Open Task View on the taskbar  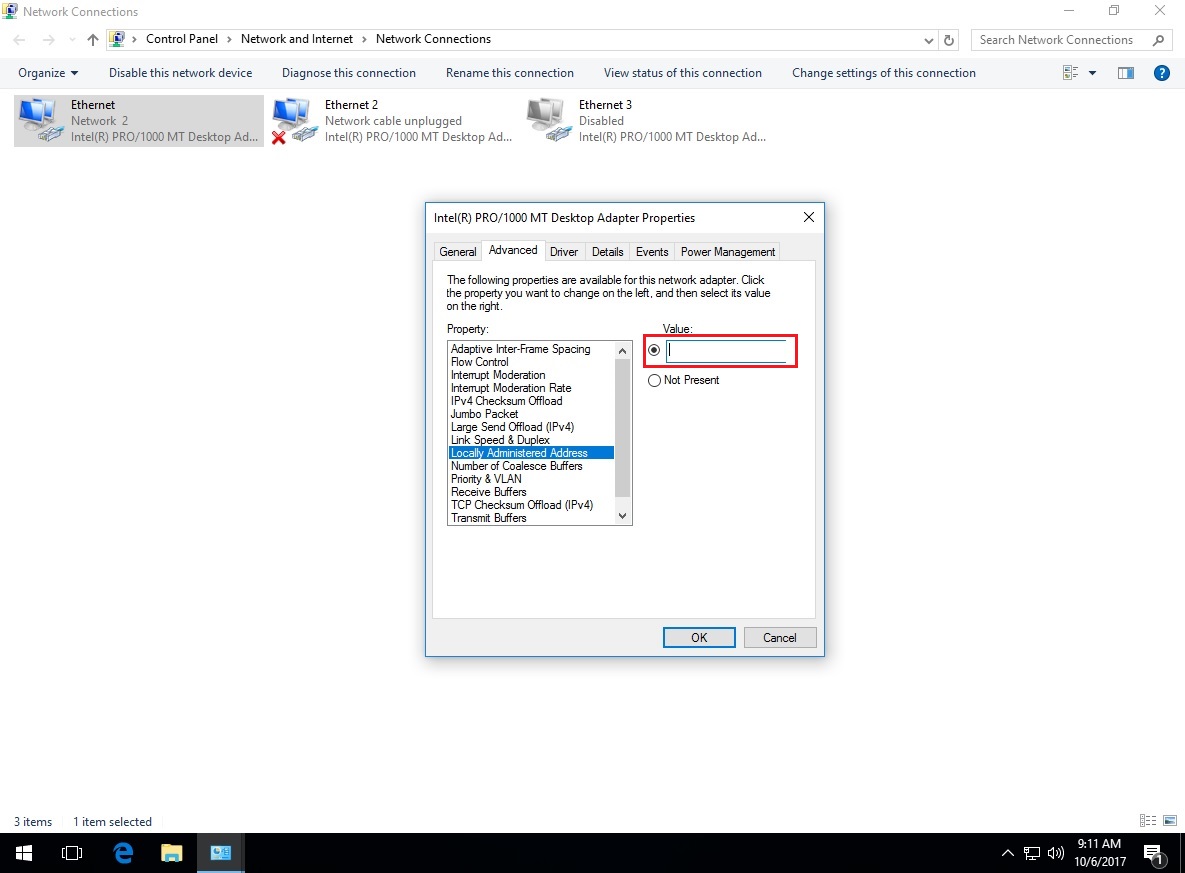click(x=72, y=853)
